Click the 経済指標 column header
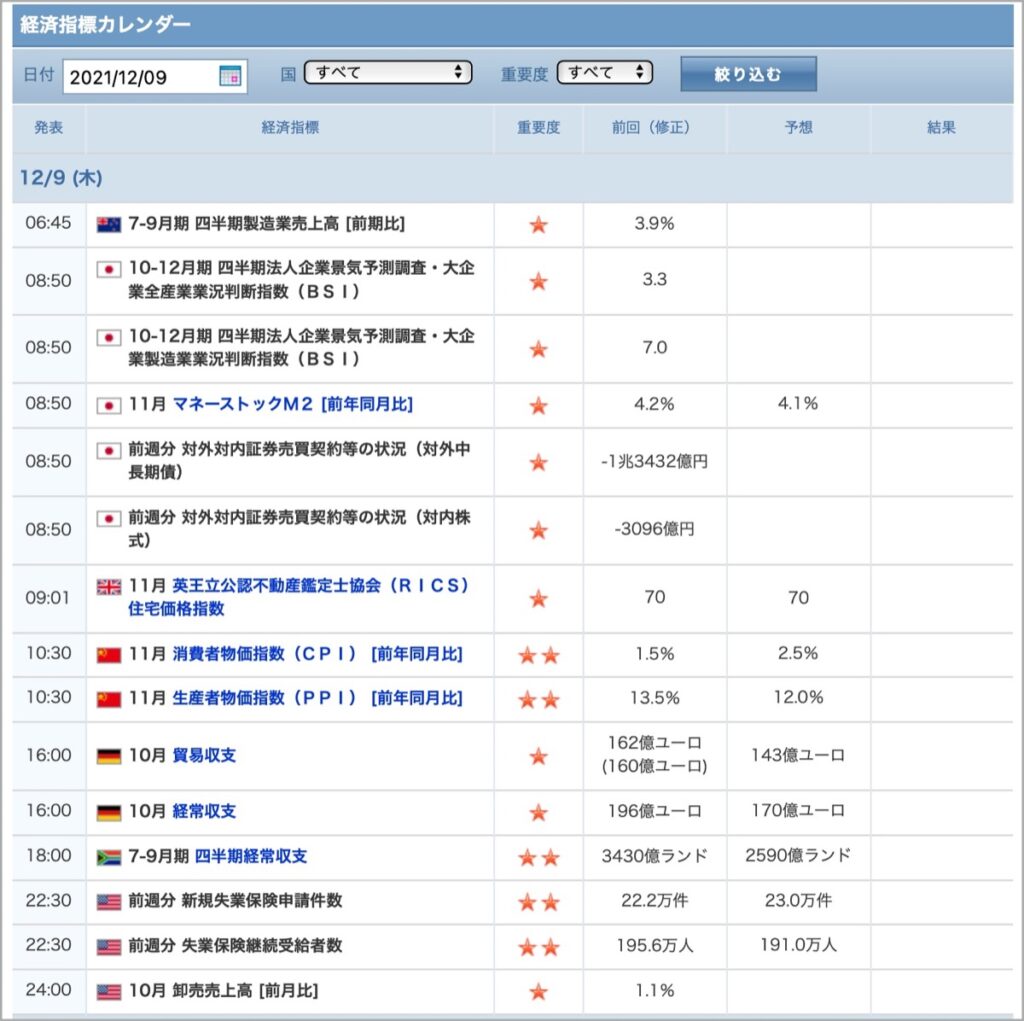Viewport: 1024px width, 1021px height. click(290, 127)
